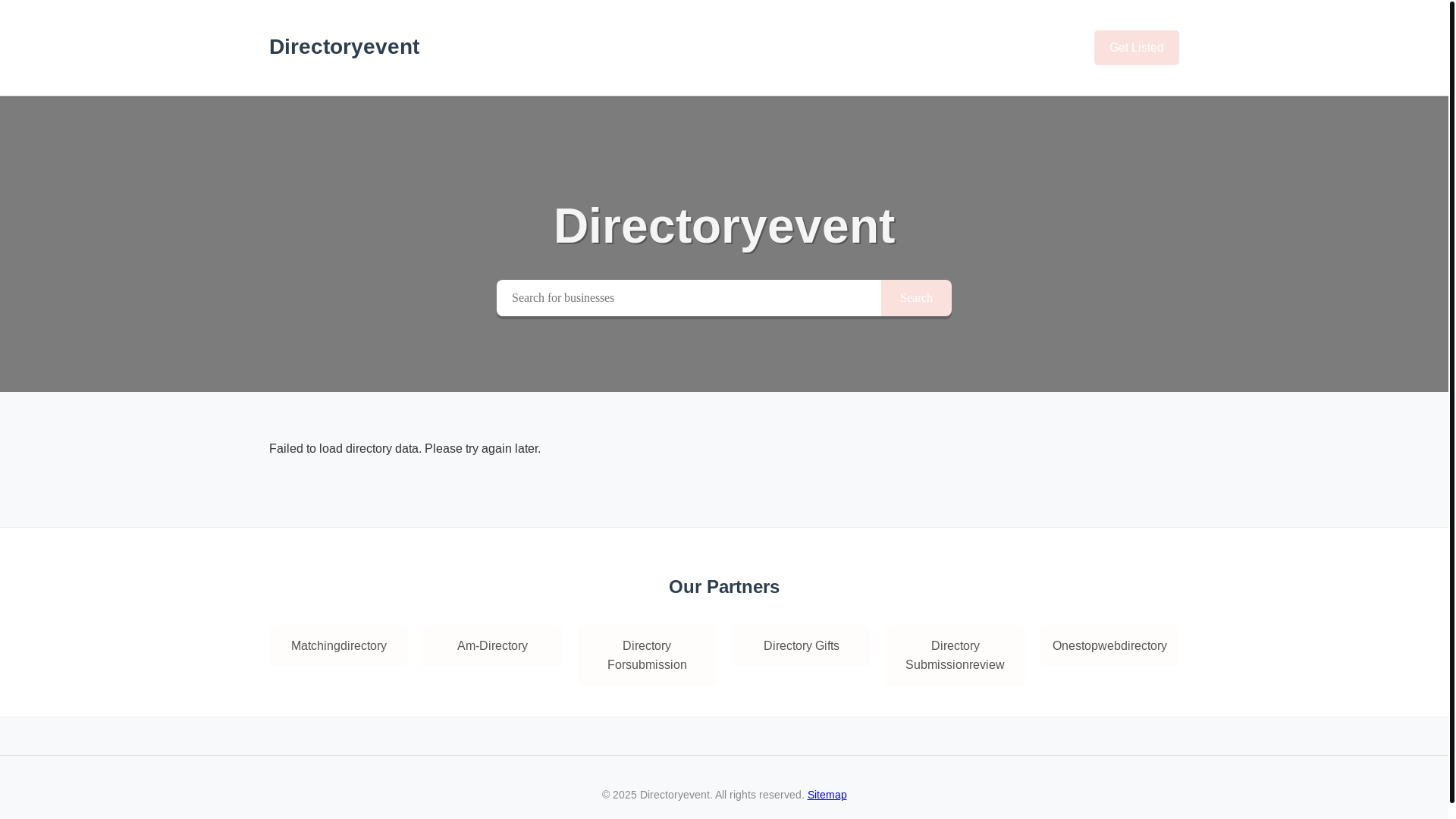Open the Sitemap footer link
The width and height of the screenshot is (1456, 819).
click(x=827, y=795)
